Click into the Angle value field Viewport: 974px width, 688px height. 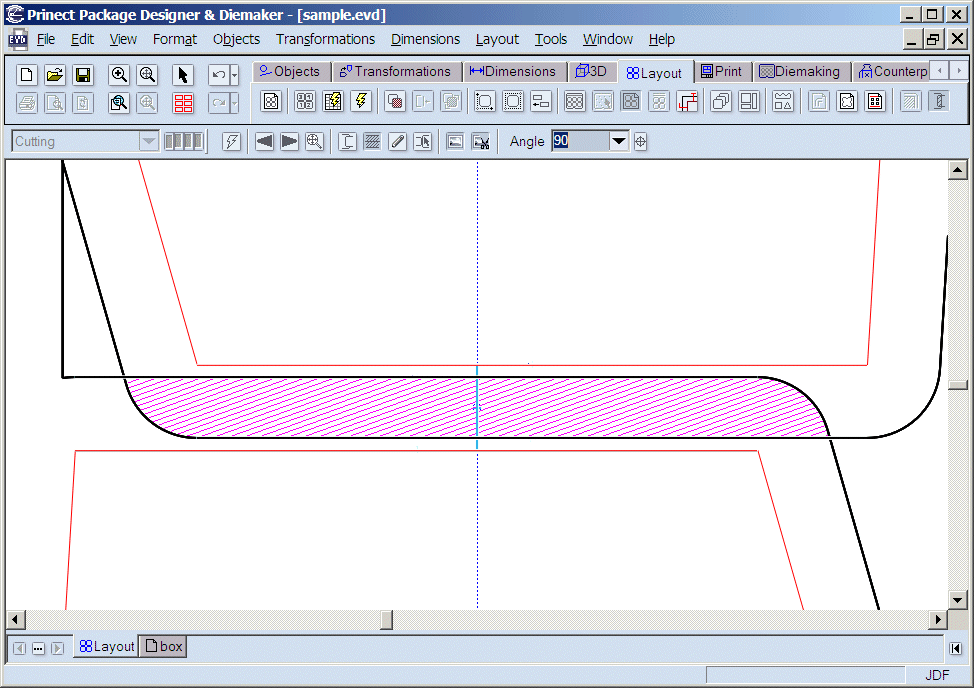pos(580,142)
